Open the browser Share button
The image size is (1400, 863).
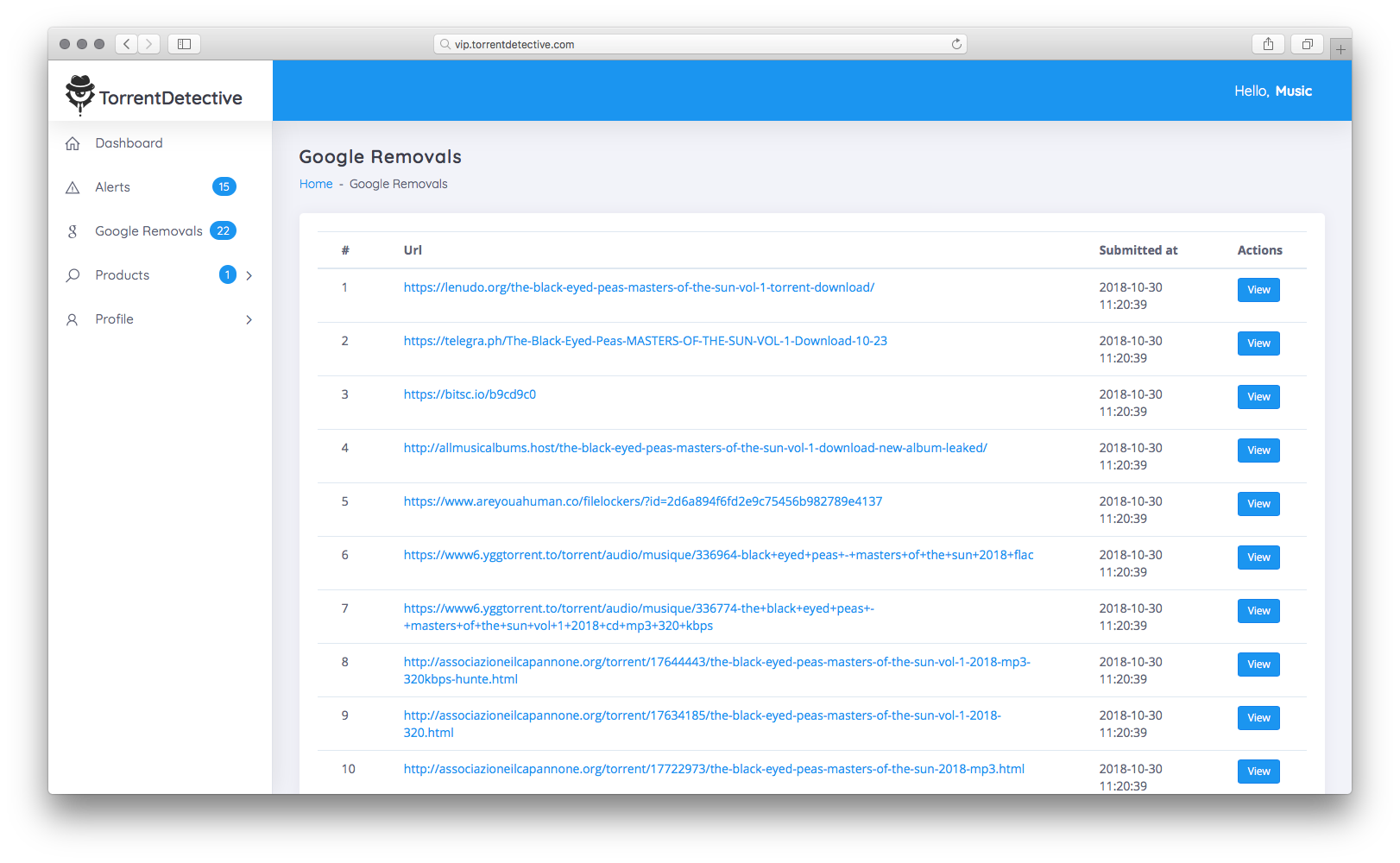(x=1268, y=44)
